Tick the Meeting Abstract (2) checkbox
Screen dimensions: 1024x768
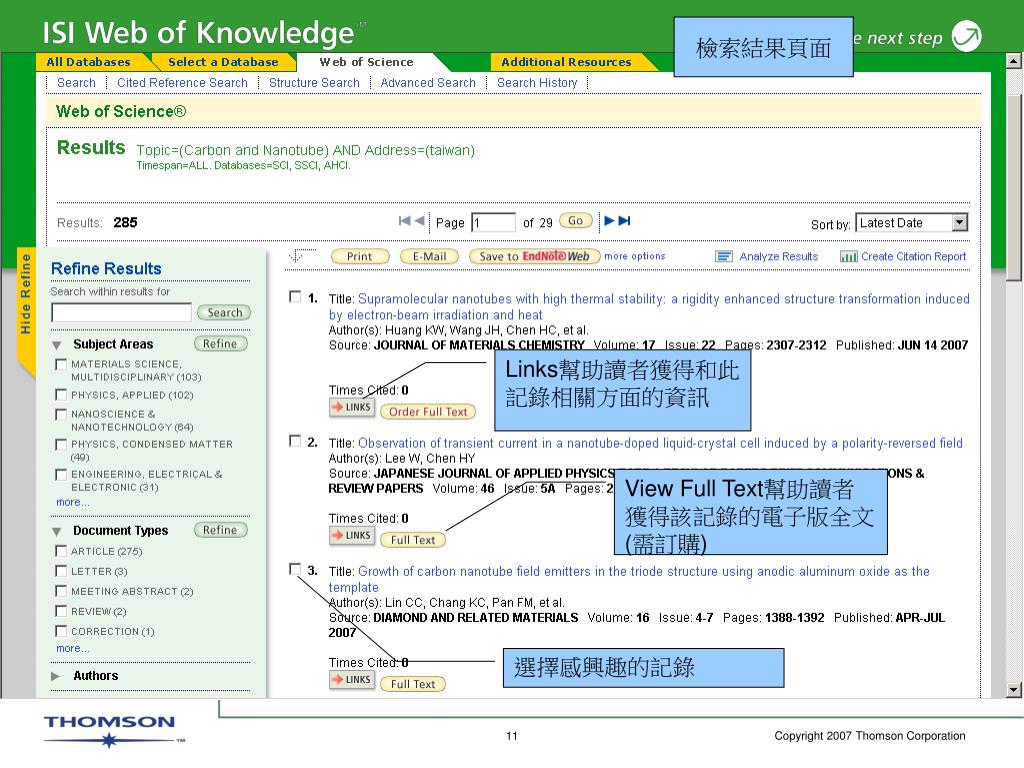[x=61, y=592]
